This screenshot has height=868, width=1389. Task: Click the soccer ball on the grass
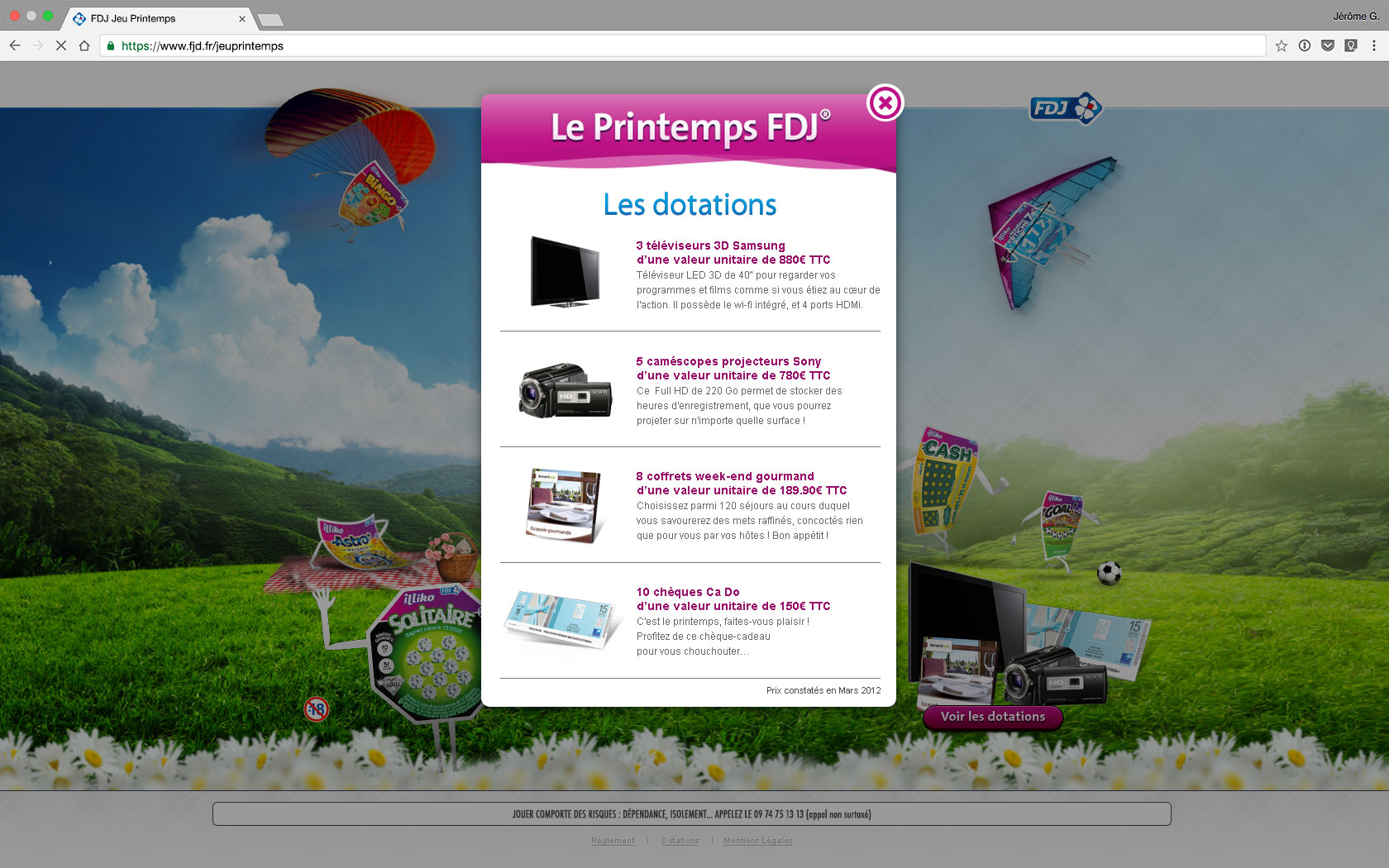click(1109, 573)
